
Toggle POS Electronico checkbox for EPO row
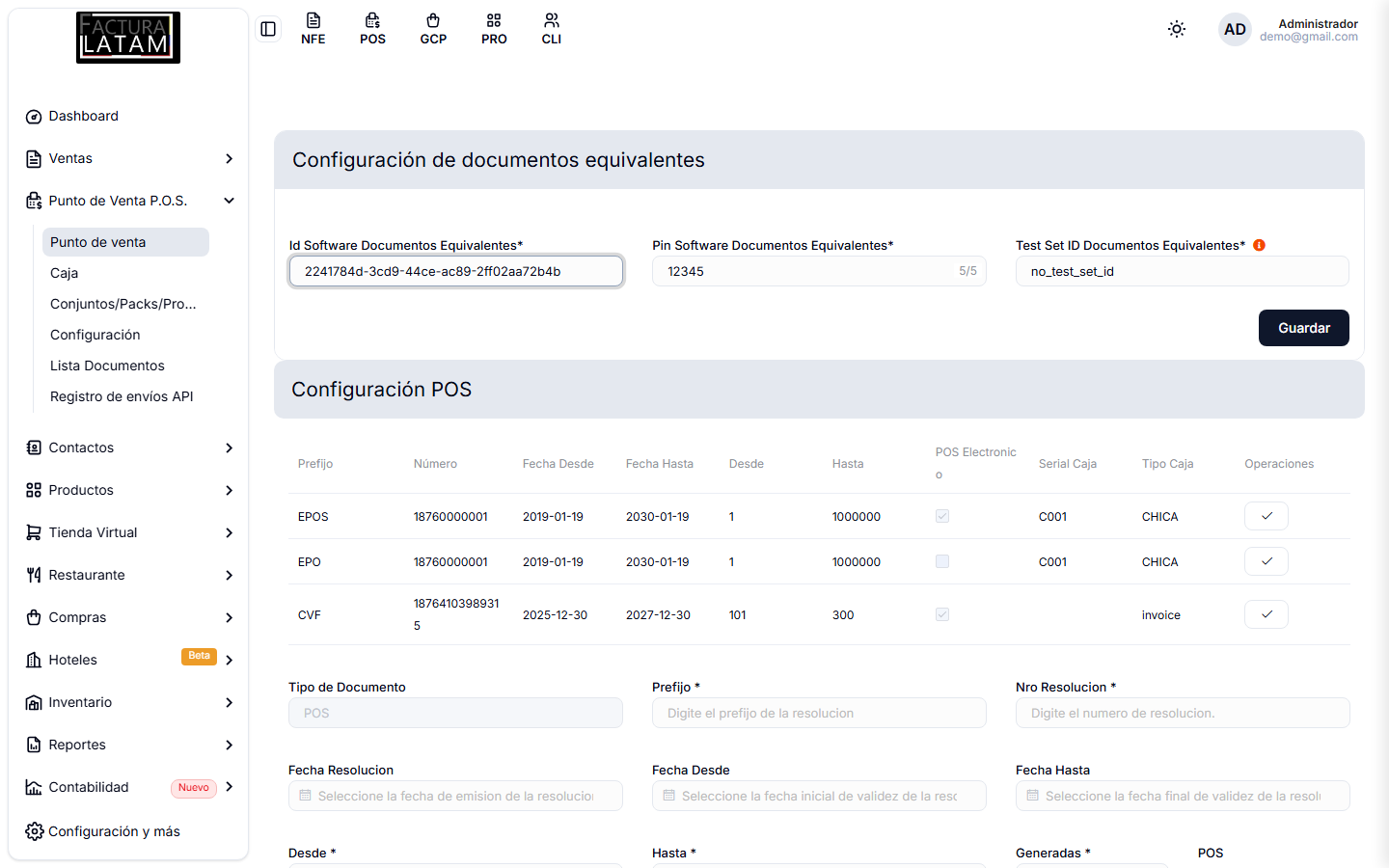(x=942, y=561)
